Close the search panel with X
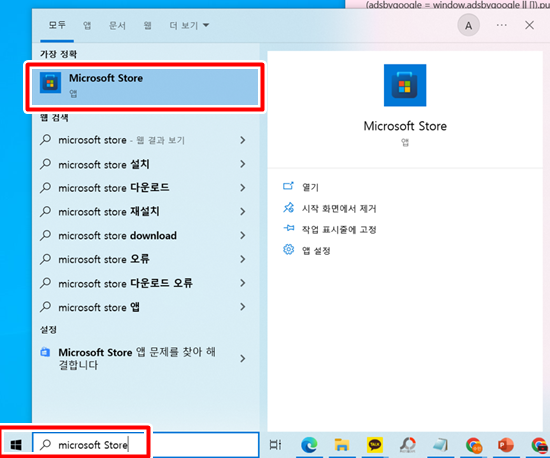 pos(529,25)
